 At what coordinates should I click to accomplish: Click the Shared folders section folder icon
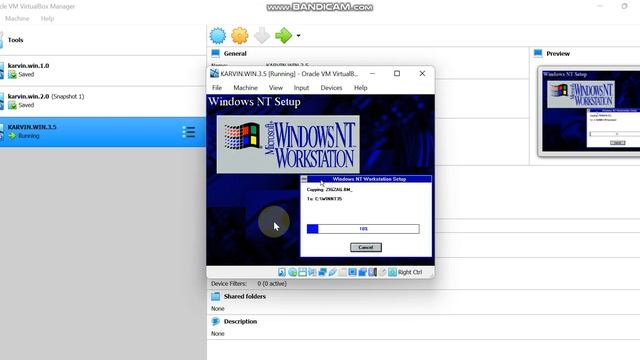point(216,296)
